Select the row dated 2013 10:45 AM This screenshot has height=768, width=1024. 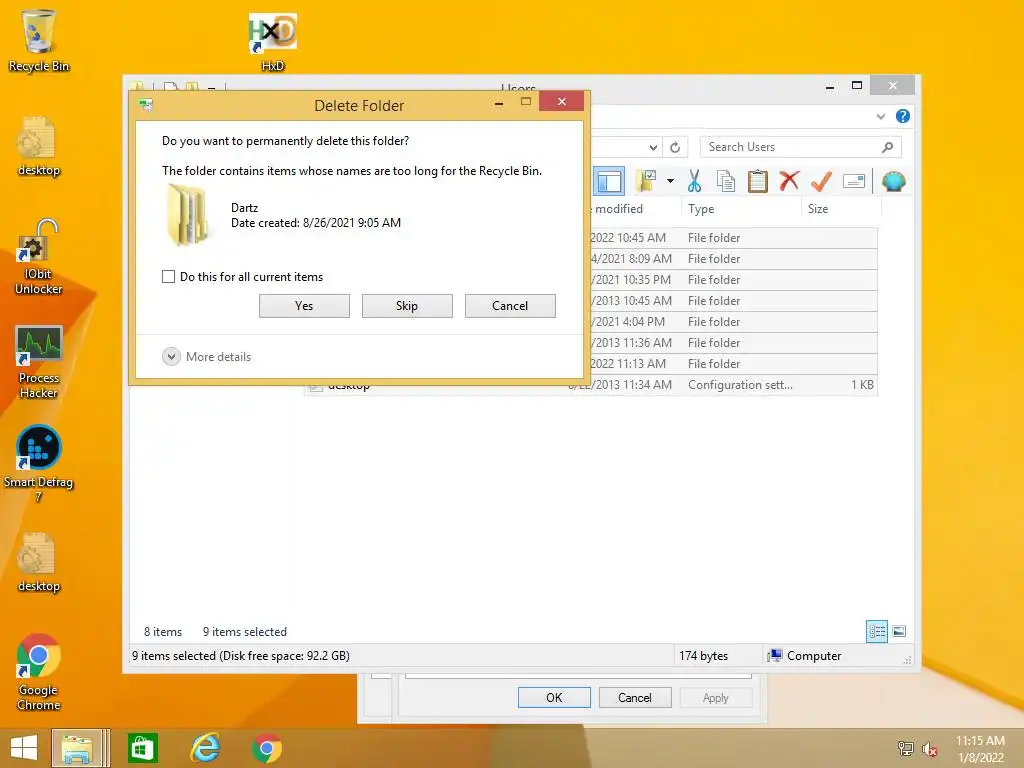733,300
